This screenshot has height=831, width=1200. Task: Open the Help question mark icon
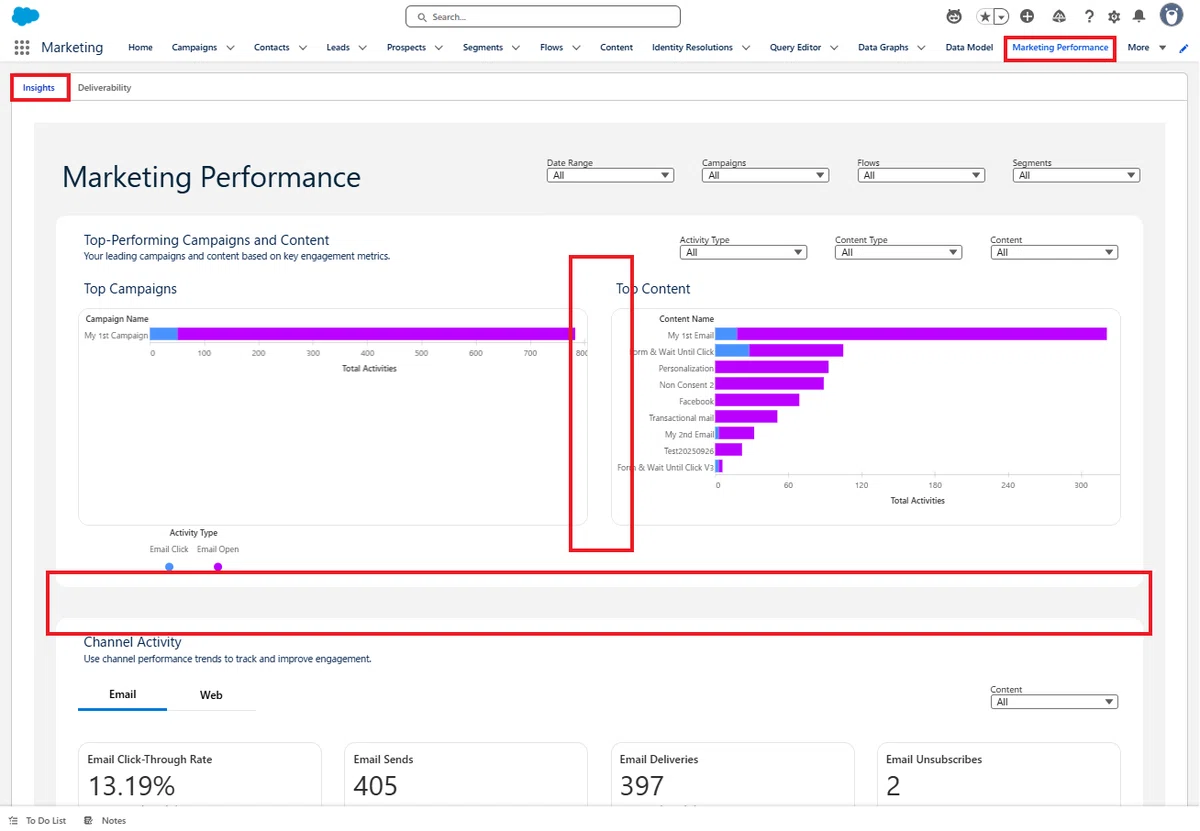tap(1089, 17)
